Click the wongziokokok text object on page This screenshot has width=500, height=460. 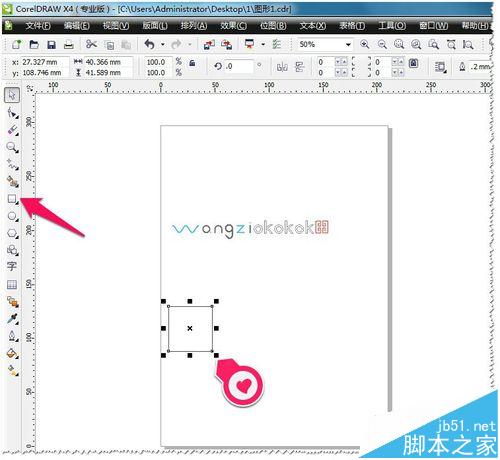[250, 228]
